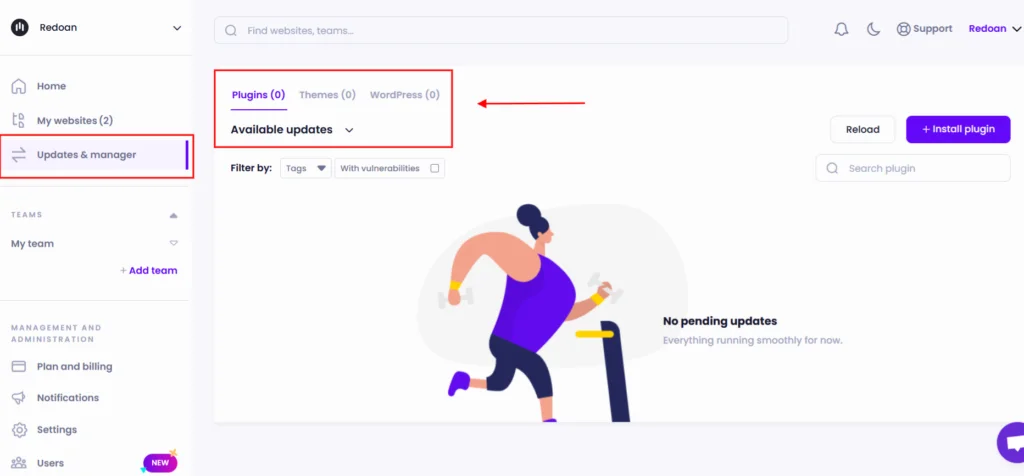Click the Install plugin button
The image size is (1024, 476).
958,129
